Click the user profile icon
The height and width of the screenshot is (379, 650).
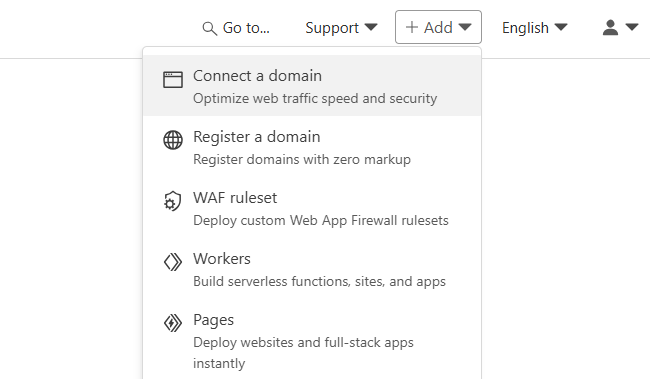click(610, 28)
